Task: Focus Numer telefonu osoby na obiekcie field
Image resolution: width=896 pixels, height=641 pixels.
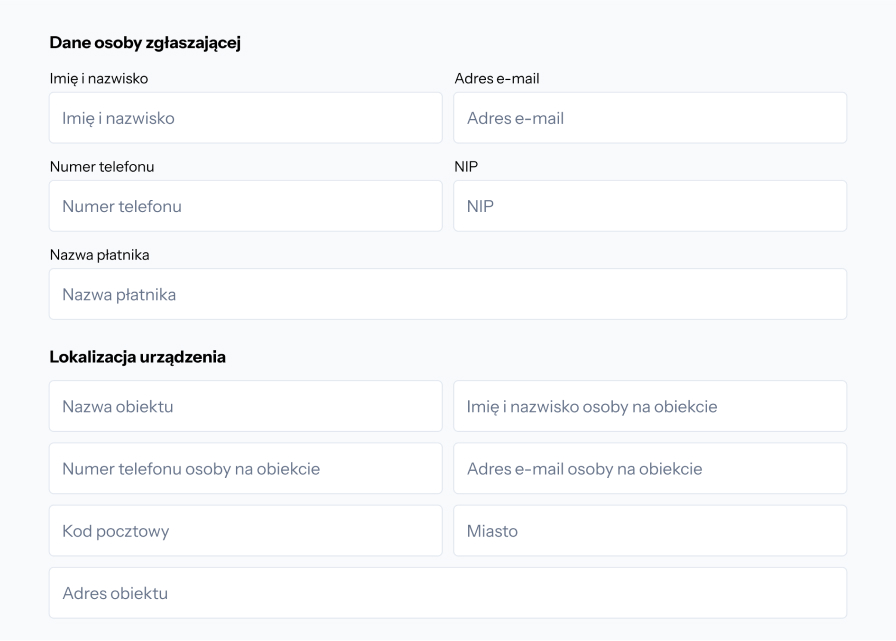Action: pos(245,468)
